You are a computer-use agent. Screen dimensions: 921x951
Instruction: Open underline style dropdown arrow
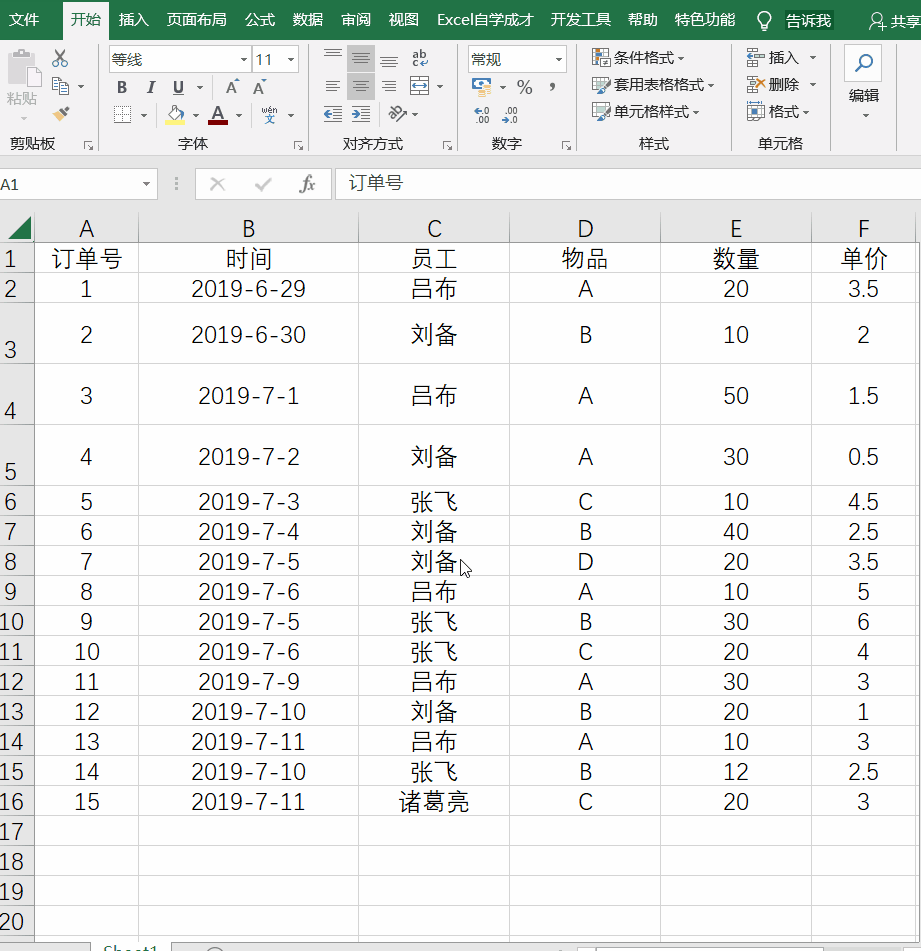pos(199,88)
